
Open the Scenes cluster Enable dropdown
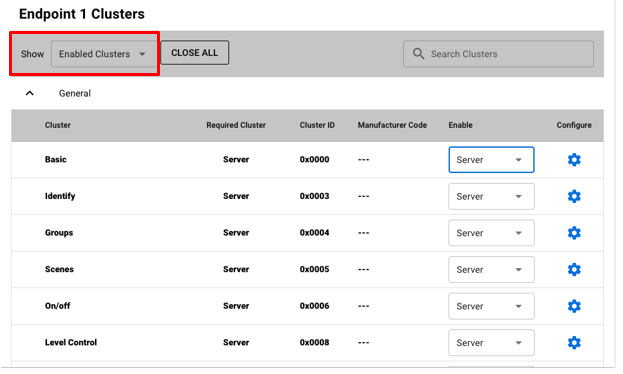click(x=491, y=269)
